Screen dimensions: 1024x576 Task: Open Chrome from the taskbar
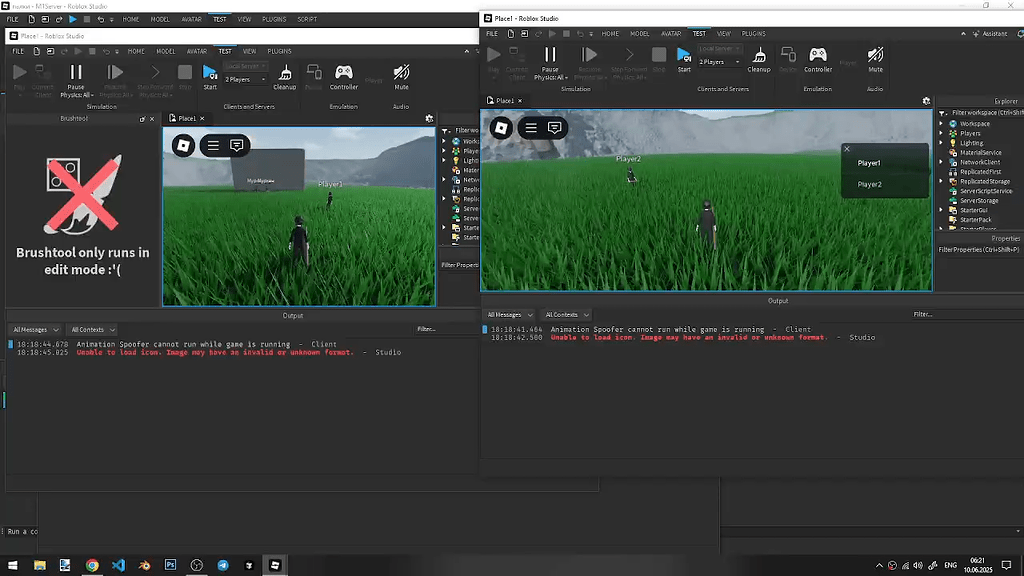92,565
